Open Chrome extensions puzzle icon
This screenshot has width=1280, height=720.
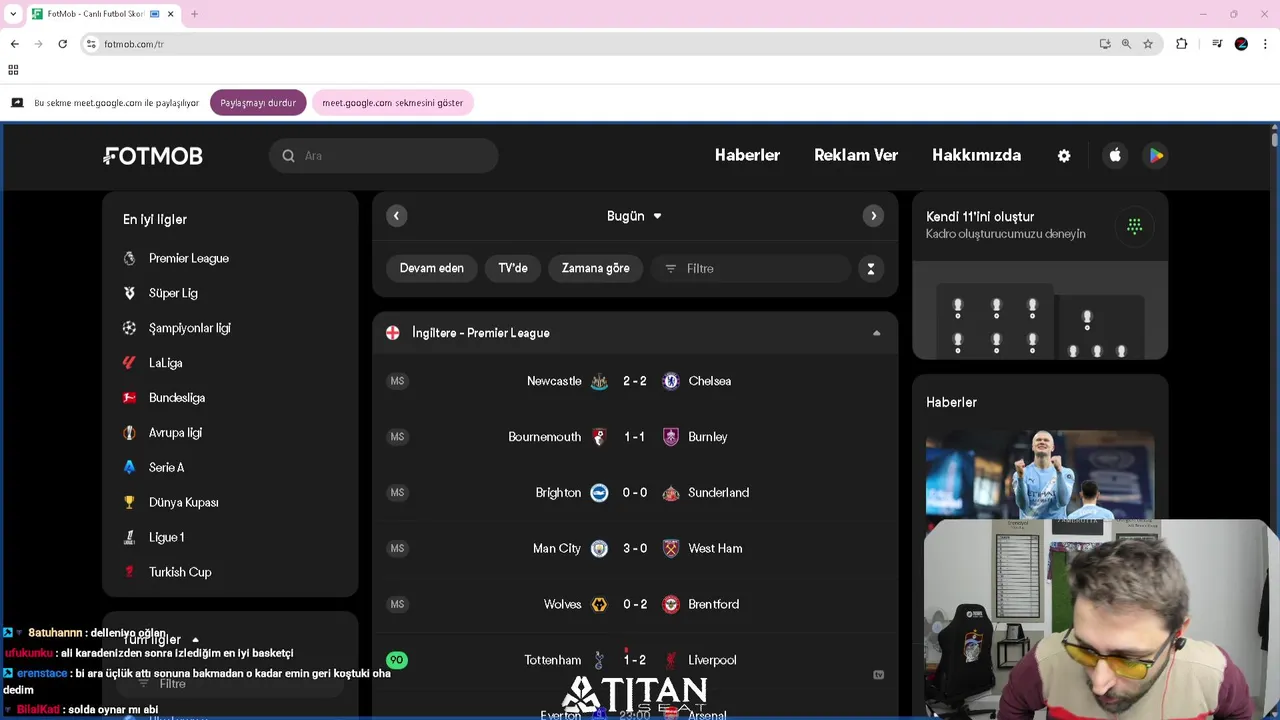point(1182,44)
